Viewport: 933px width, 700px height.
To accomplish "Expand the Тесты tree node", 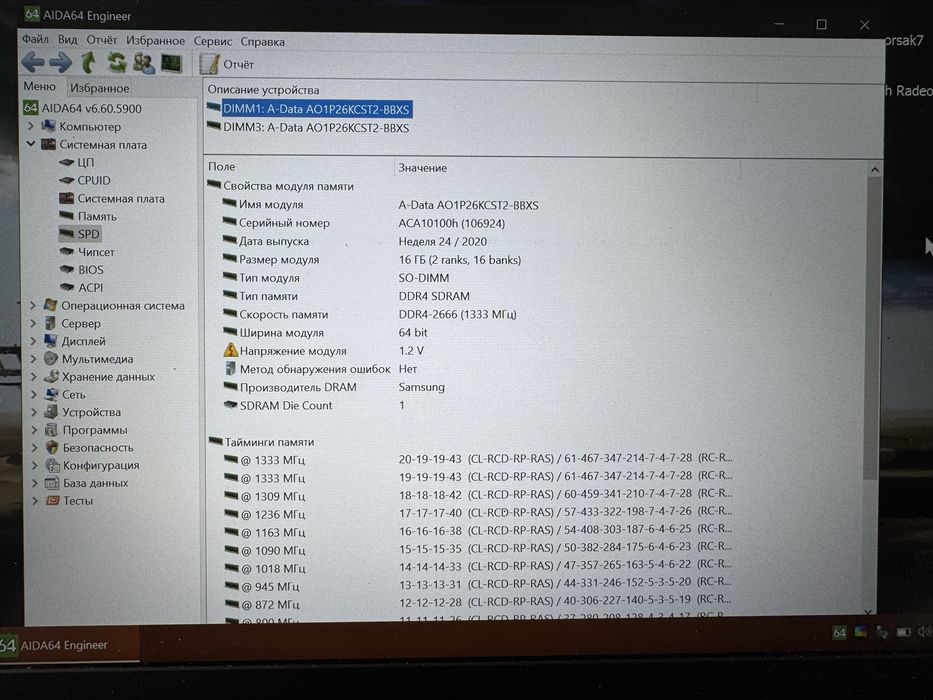I will 35,501.
